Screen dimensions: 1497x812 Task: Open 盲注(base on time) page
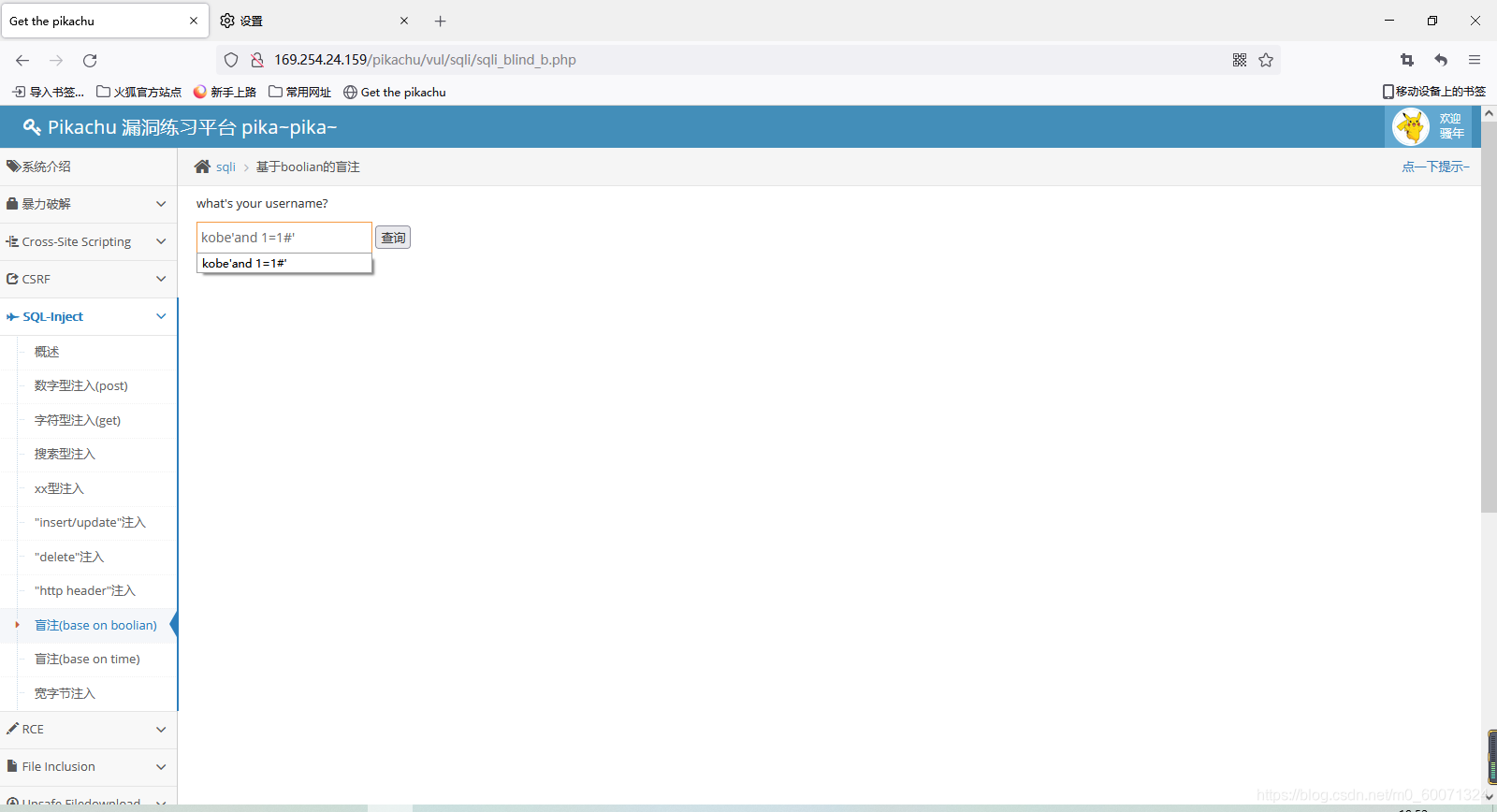87,659
